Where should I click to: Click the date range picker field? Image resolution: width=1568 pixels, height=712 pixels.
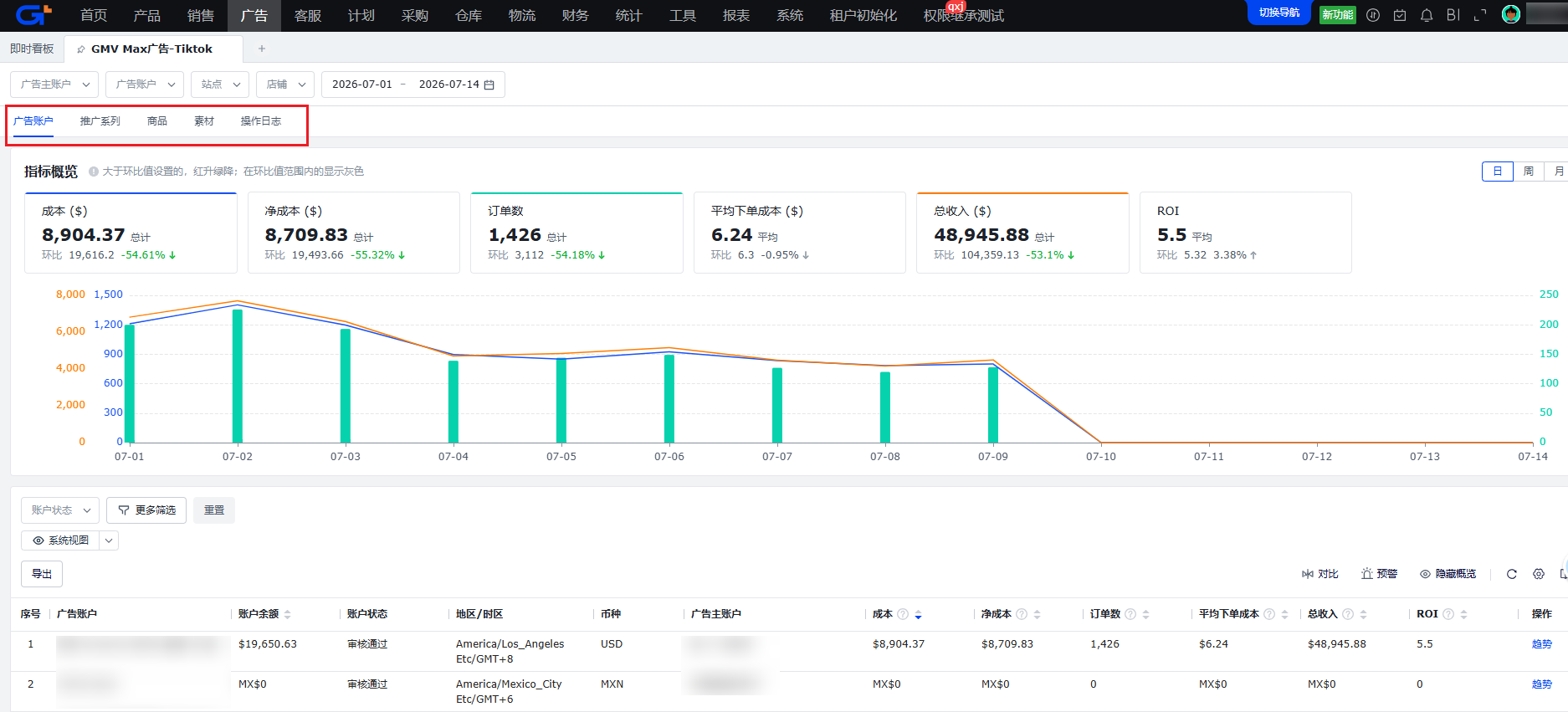[413, 85]
